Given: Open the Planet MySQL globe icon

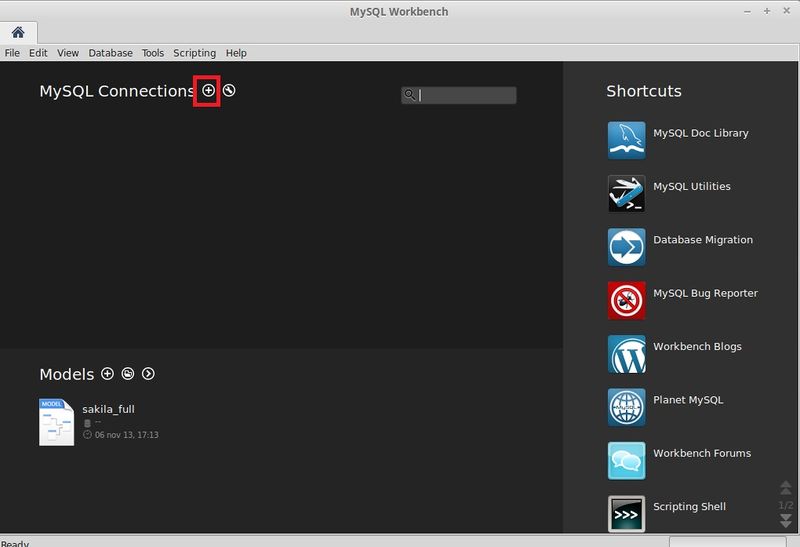Looking at the screenshot, I should [627, 407].
